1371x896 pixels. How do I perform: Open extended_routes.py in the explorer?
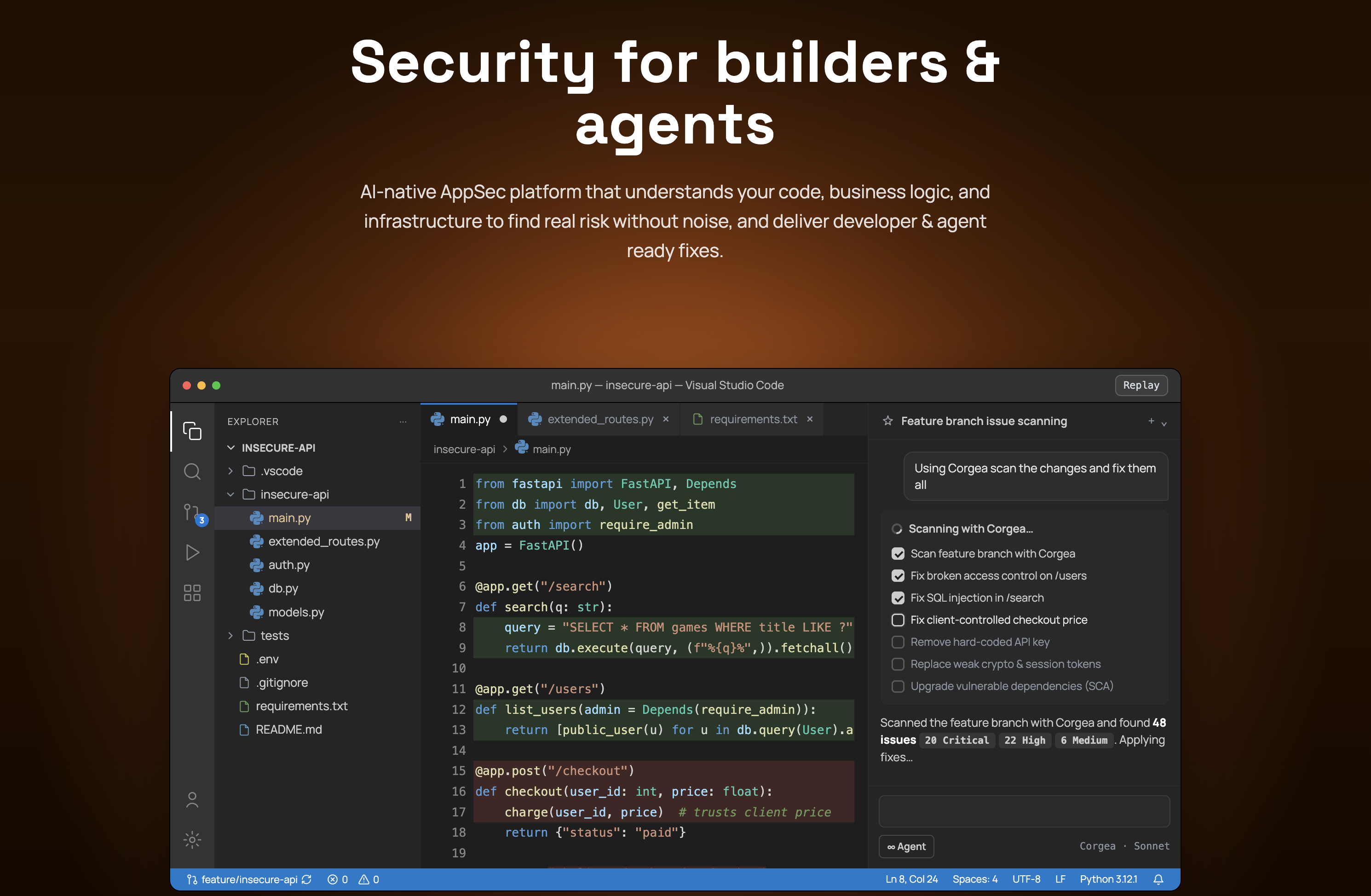click(317, 541)
